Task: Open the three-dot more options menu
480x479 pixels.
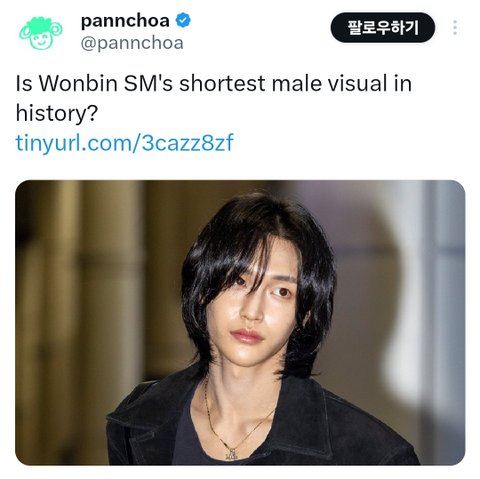Action: click(455, 28)
